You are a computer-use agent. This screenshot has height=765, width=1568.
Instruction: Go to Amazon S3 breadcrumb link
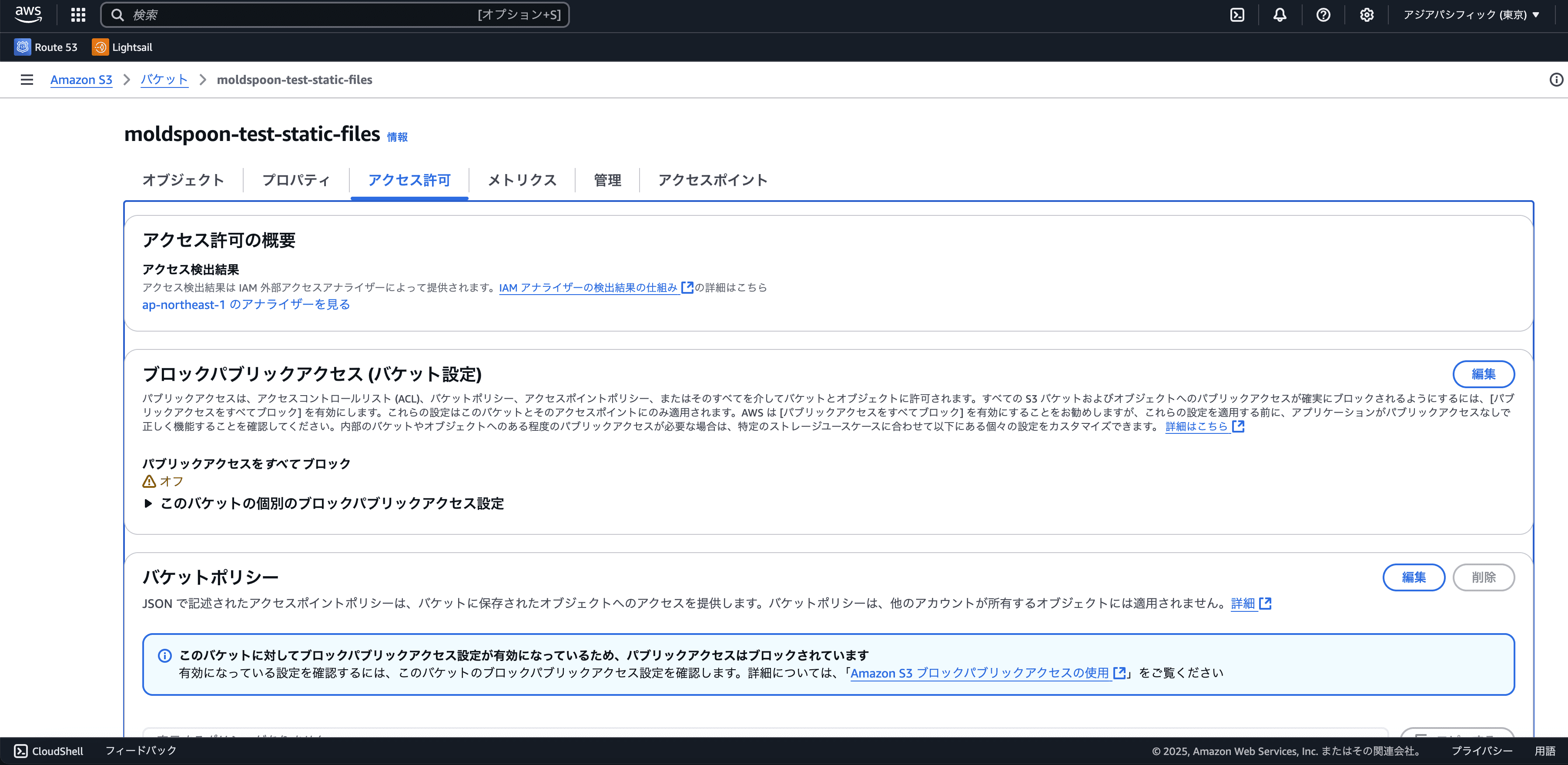[81, 80]
